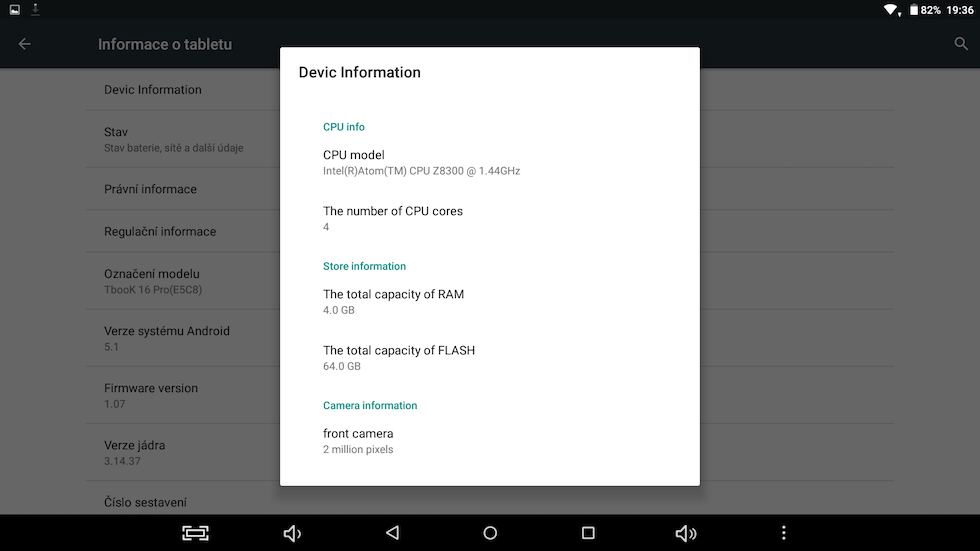Image resolution: width=980 pixels, height=551 pixels.
Task: Tap the back arrow in the header
Action: [25, 44]
